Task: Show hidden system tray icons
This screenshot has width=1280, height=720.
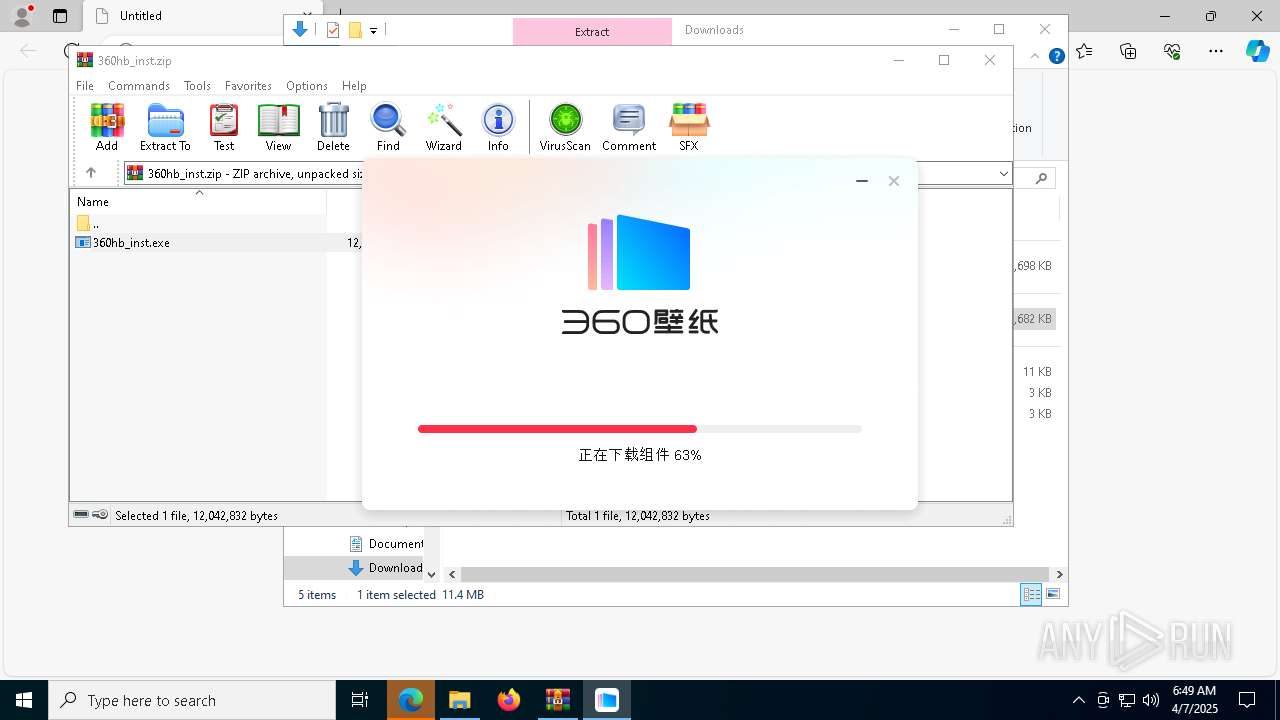Action: coord(1078,700)
